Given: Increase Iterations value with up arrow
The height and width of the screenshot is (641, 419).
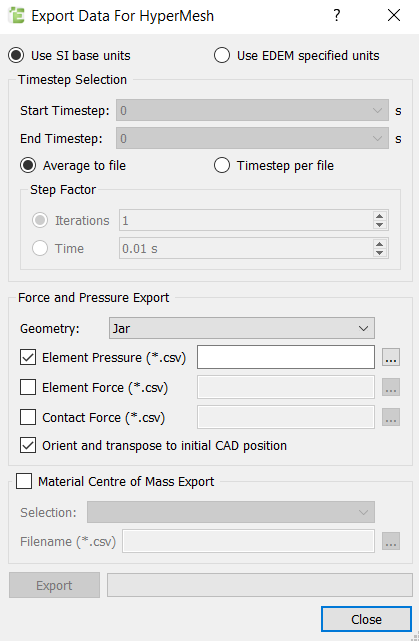Looking at the screenshot, I should click(379, 217).
